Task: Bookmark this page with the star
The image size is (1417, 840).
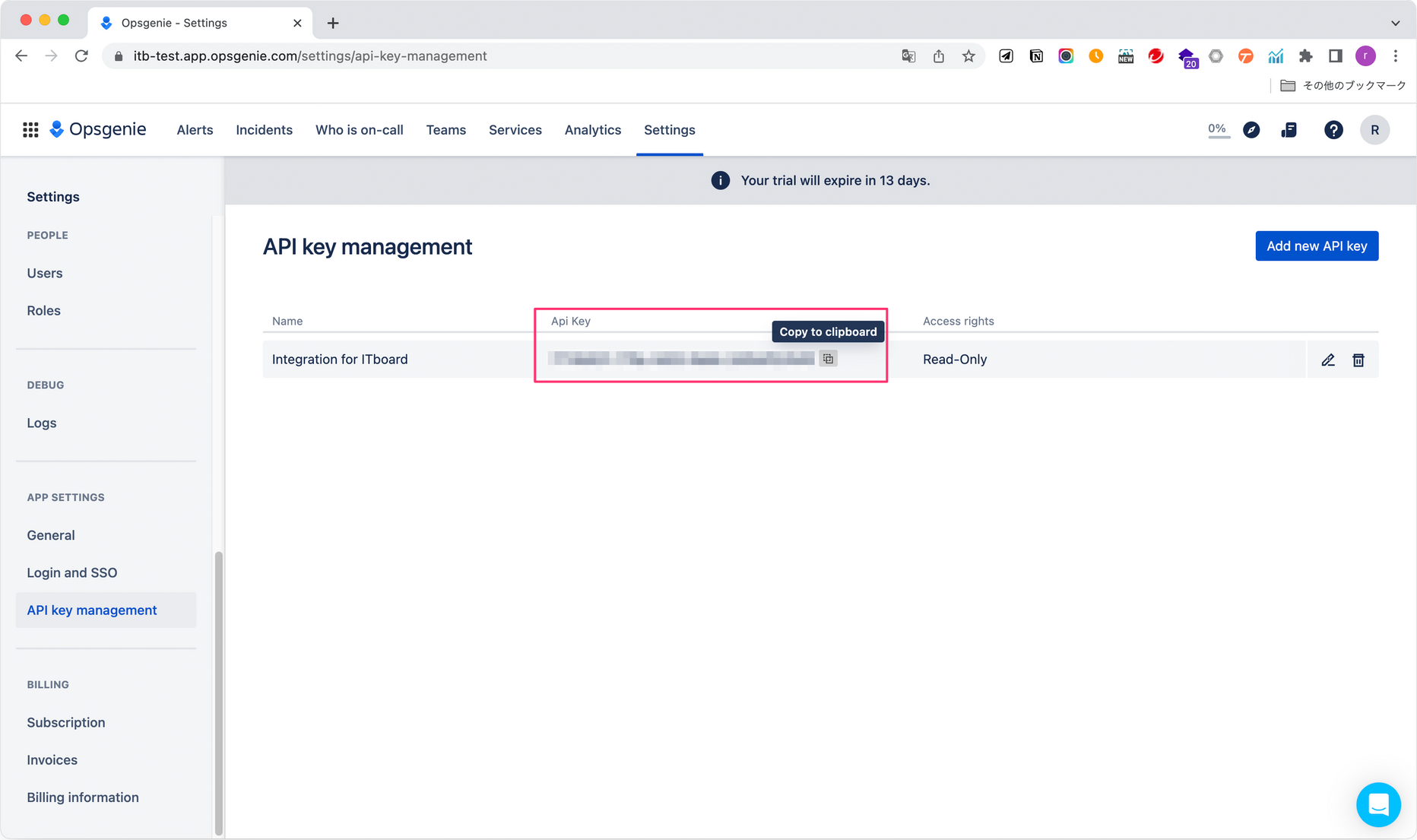Action: (x=968, y=56)
